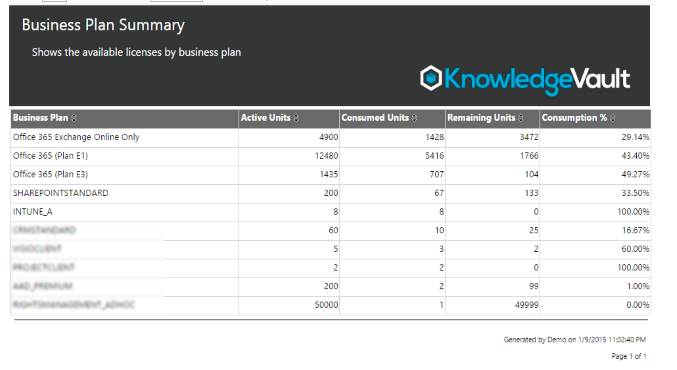Click sort icon beside Remaining Units
Image resolution: width=677 pixels, height=370 pixels.
tap(521, 118)
